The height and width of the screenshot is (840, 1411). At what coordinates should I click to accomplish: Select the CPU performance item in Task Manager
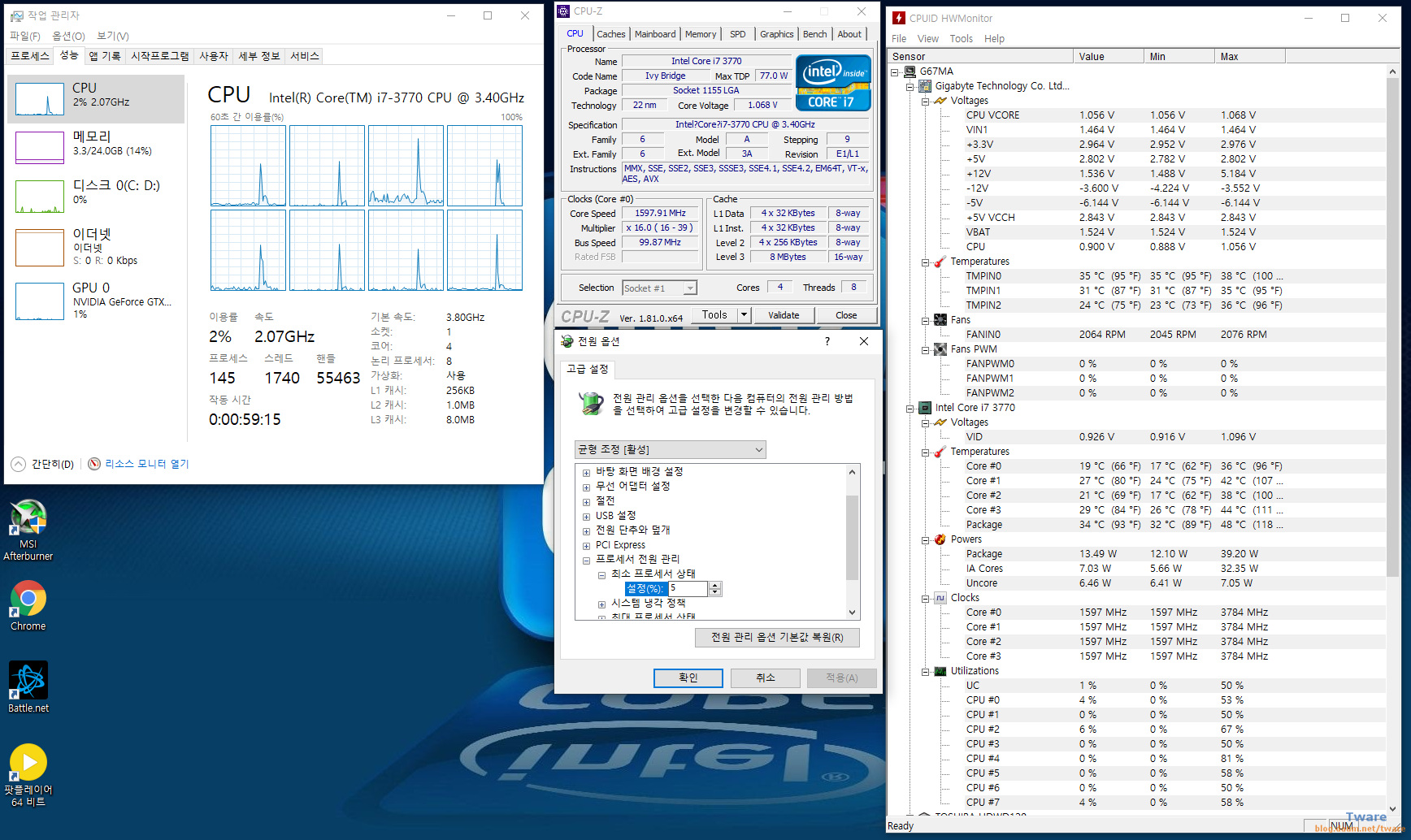point(96,98)
